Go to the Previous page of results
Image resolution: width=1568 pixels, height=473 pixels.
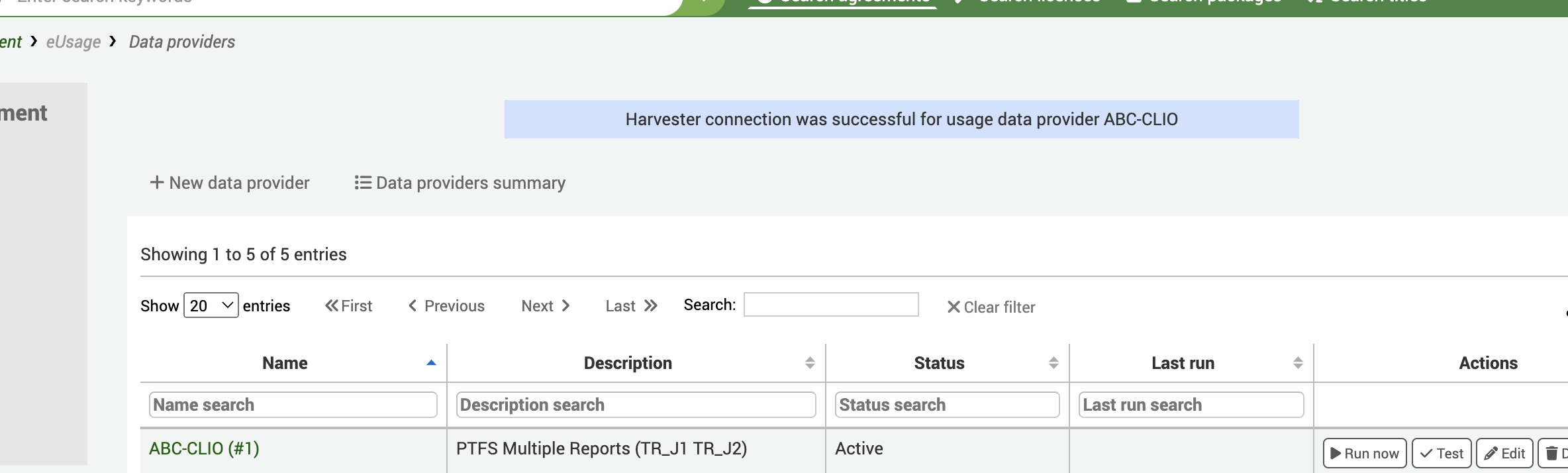[447, 306]
